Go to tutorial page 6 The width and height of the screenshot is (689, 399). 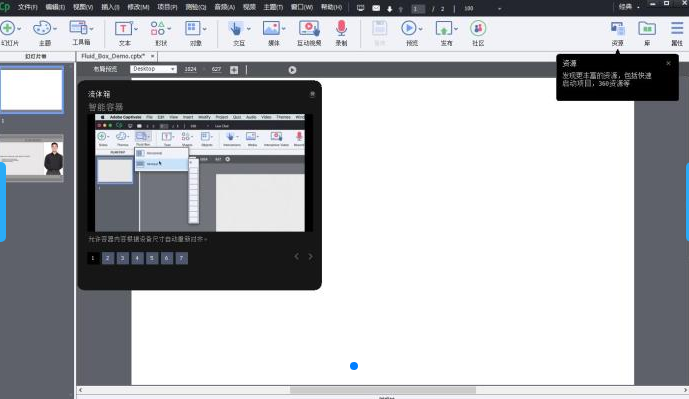coord(167,258)
